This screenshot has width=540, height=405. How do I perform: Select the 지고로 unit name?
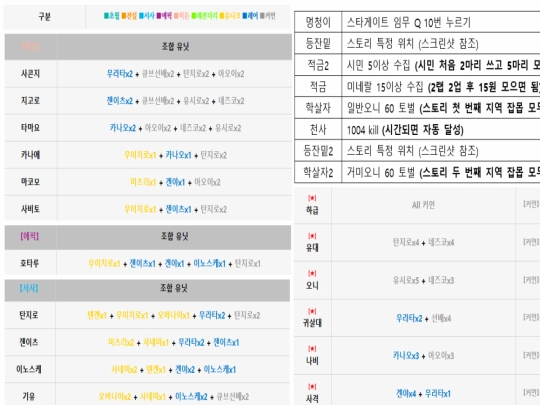(30, 101)
